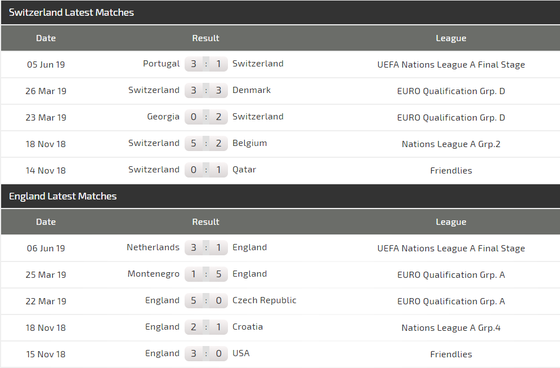Click Belgium in Switzerland's matches

(x=250, y=143)
